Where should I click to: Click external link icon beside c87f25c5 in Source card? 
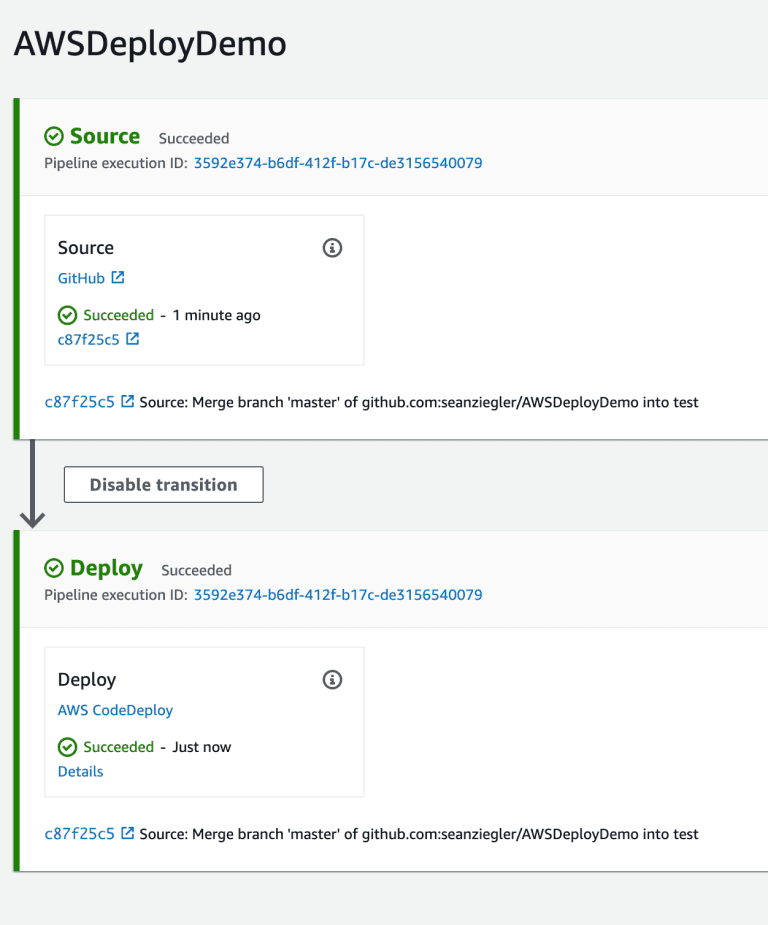pos(133,339)
